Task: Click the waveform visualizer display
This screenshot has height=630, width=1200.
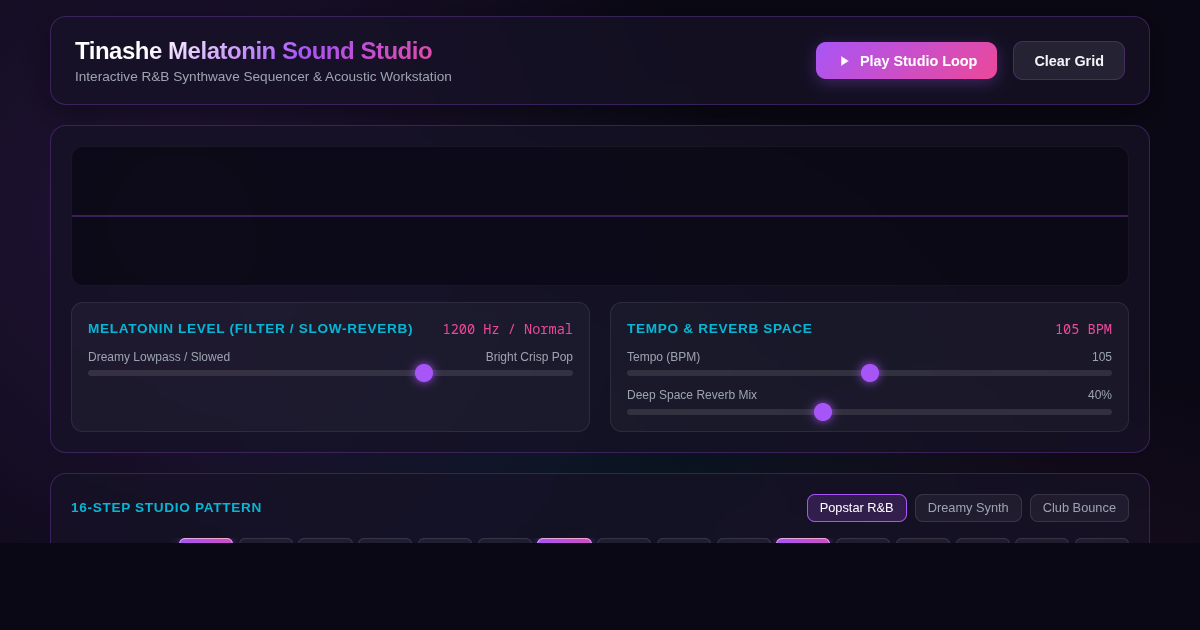Action: pos(600,216)
